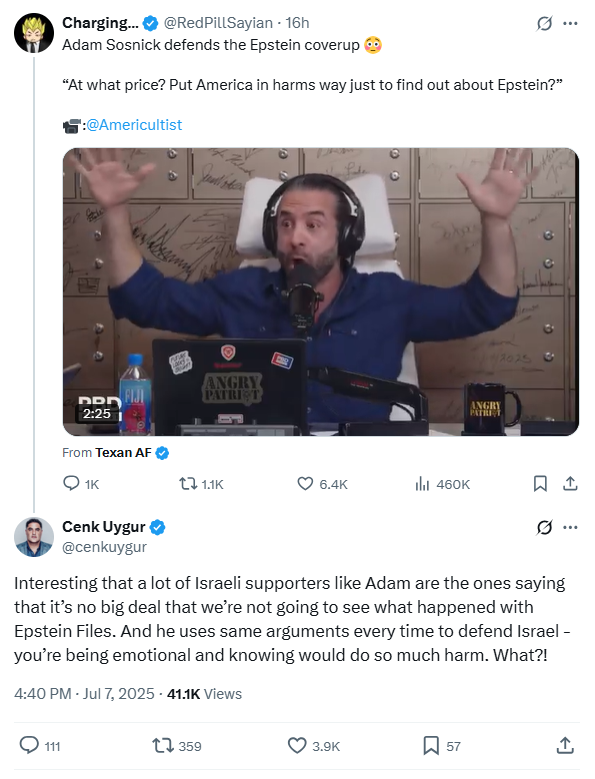Image resolution: width=595 pixels, height=779 pixels.
Task: Open Cenk Uygur's profile name
Action: click(x=104, y=527)
